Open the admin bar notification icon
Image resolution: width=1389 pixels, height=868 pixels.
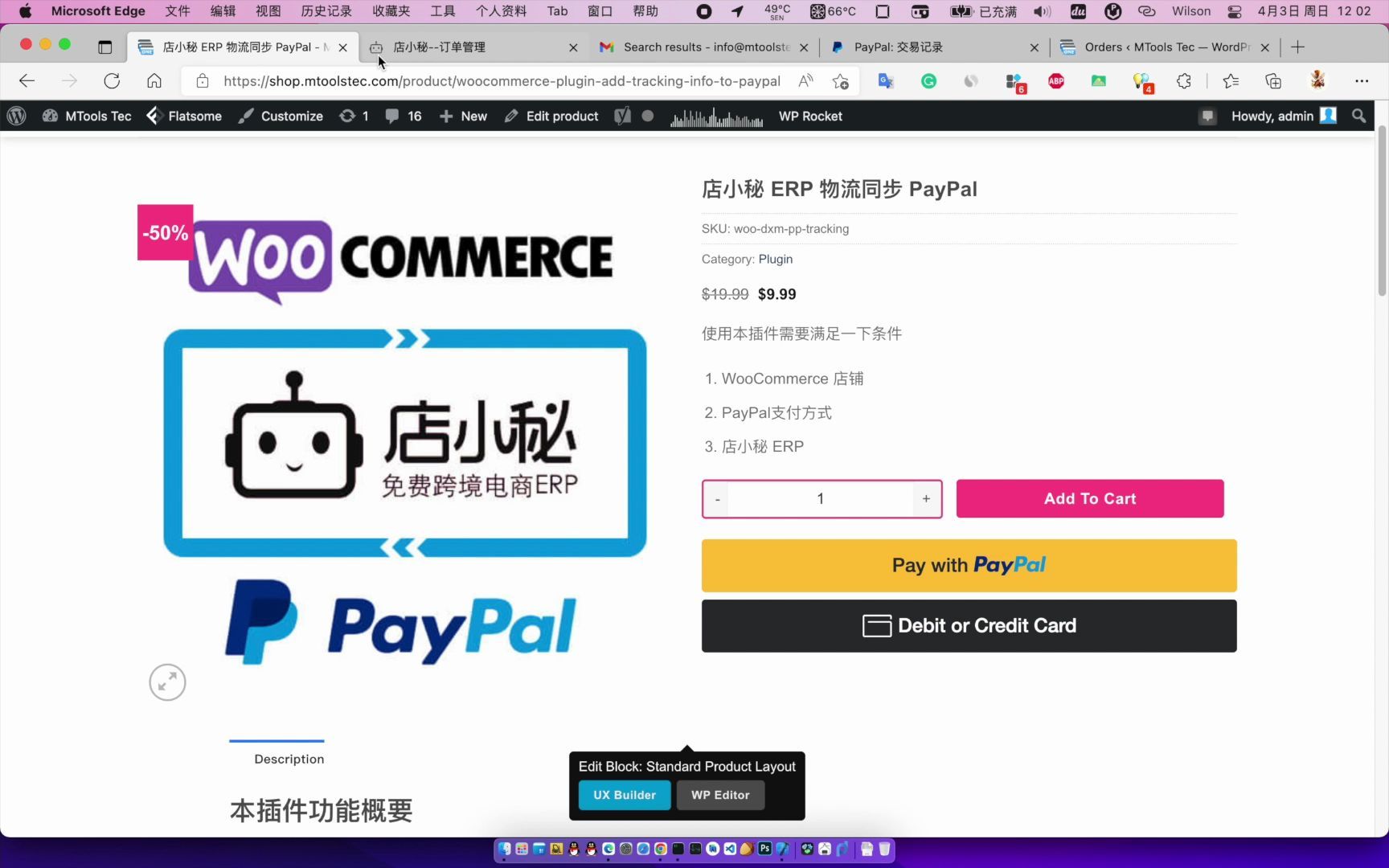pos(1207,116)
